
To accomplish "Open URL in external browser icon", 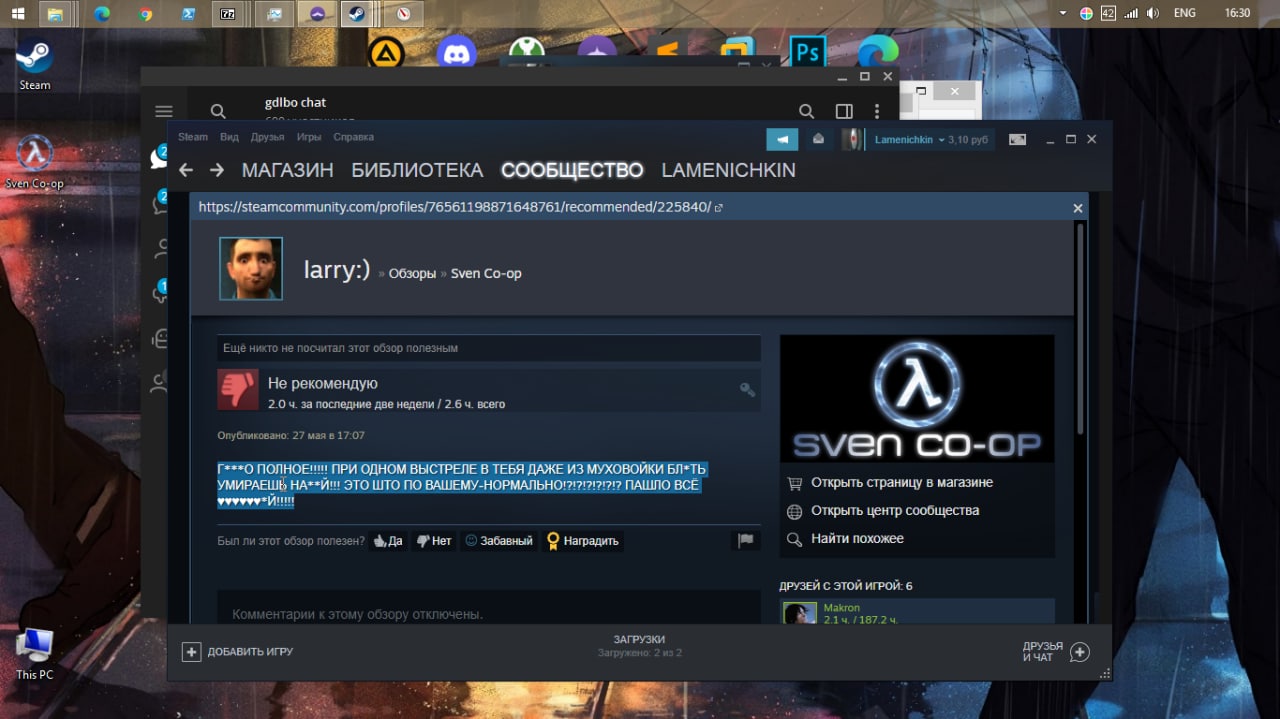I will tap(718, 208).
